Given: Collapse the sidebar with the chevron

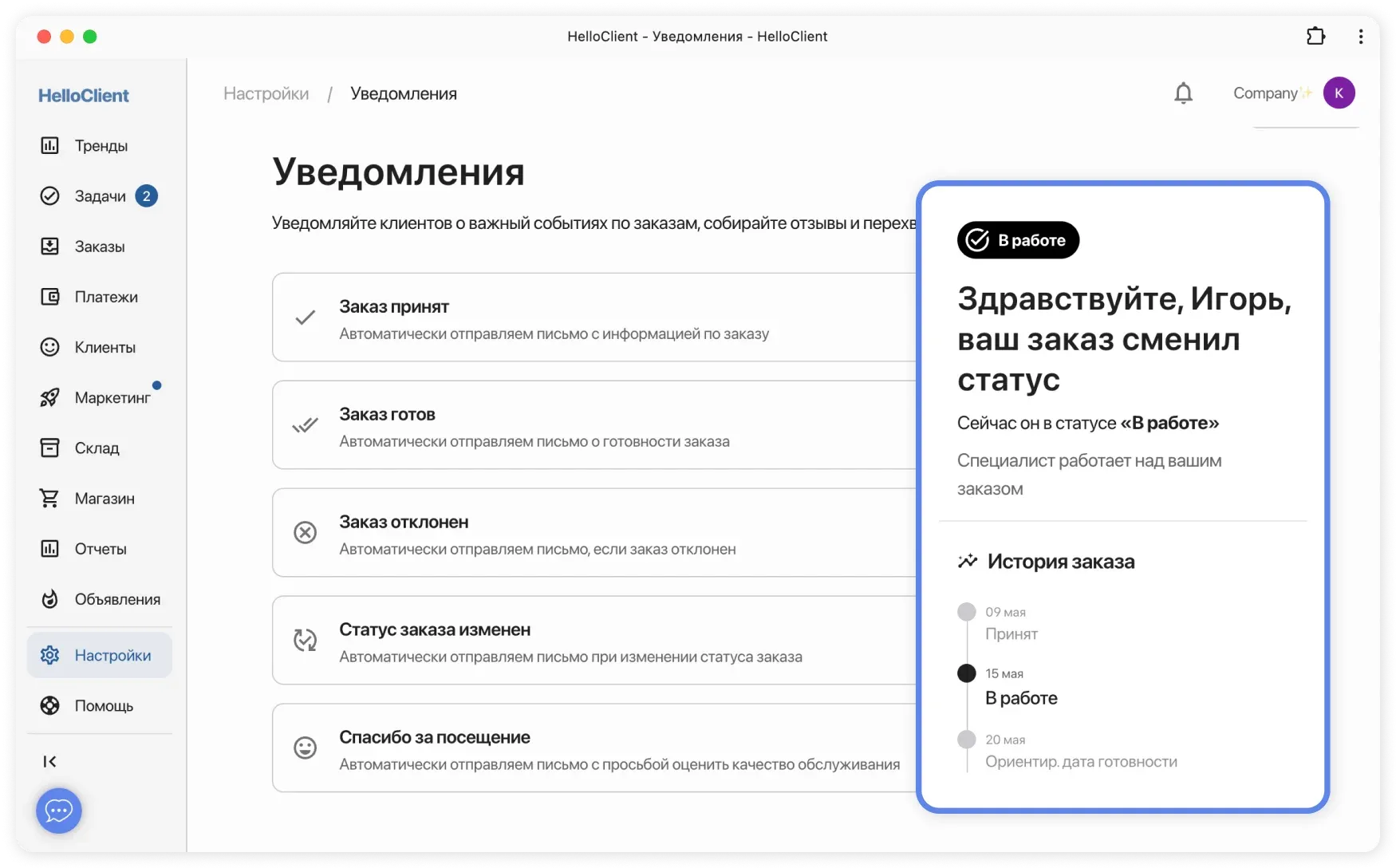Looking at the screenshot, I should [x=49, y=761].
